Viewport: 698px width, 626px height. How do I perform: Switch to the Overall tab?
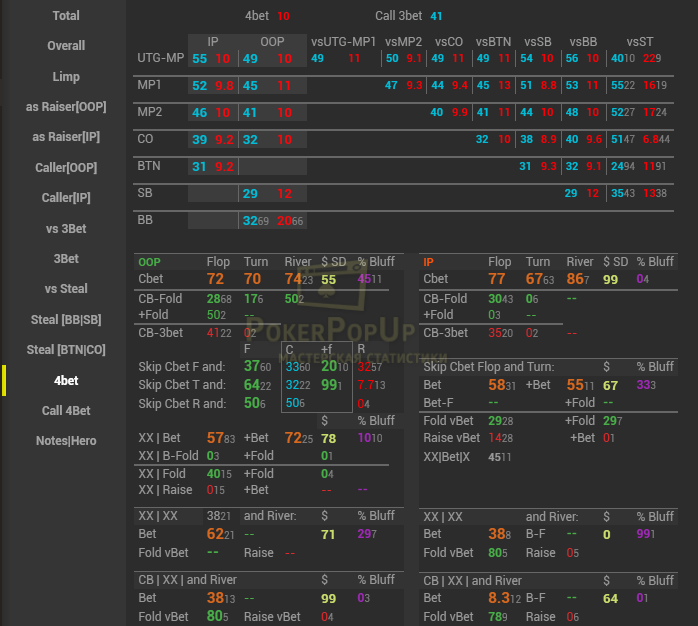point(66,46)
